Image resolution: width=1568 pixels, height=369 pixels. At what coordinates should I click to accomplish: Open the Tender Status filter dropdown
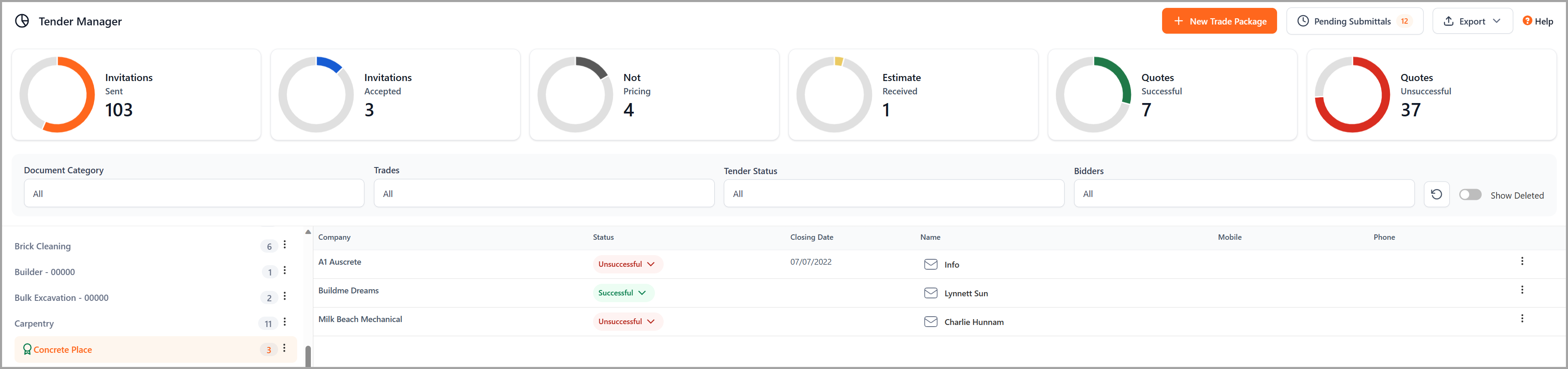point(894,193)
